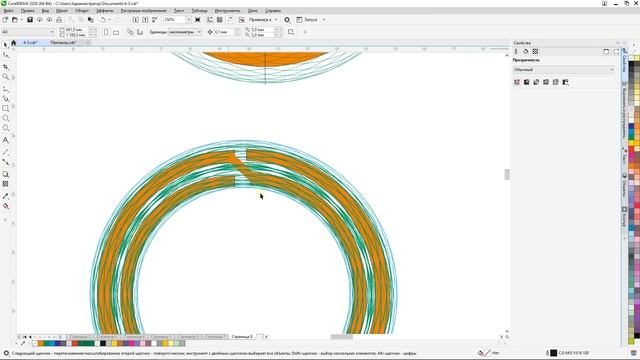Open the zoom level dropdown
This screenshot has width=640, height=360.
point(189,20)
